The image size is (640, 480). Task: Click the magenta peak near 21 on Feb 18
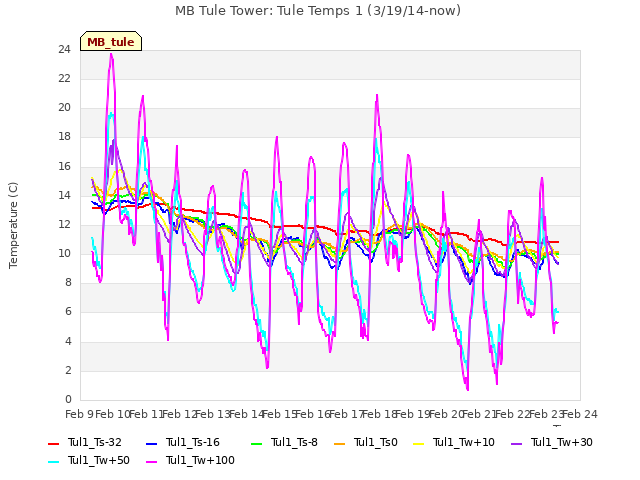(377, 96)
